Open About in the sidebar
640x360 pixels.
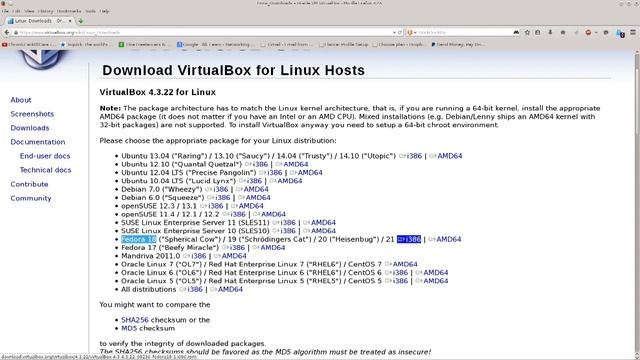(x=21, y=100)
